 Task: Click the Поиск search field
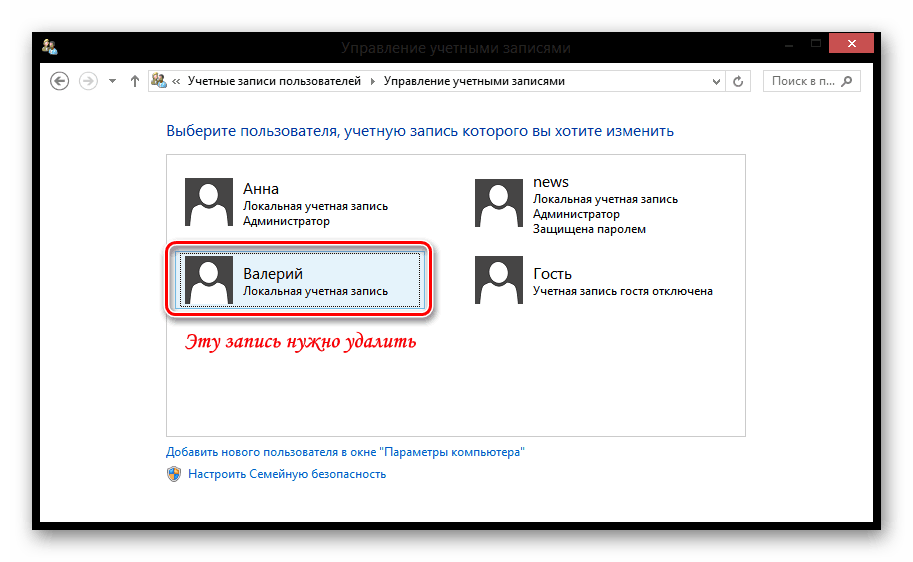[812, 81]
